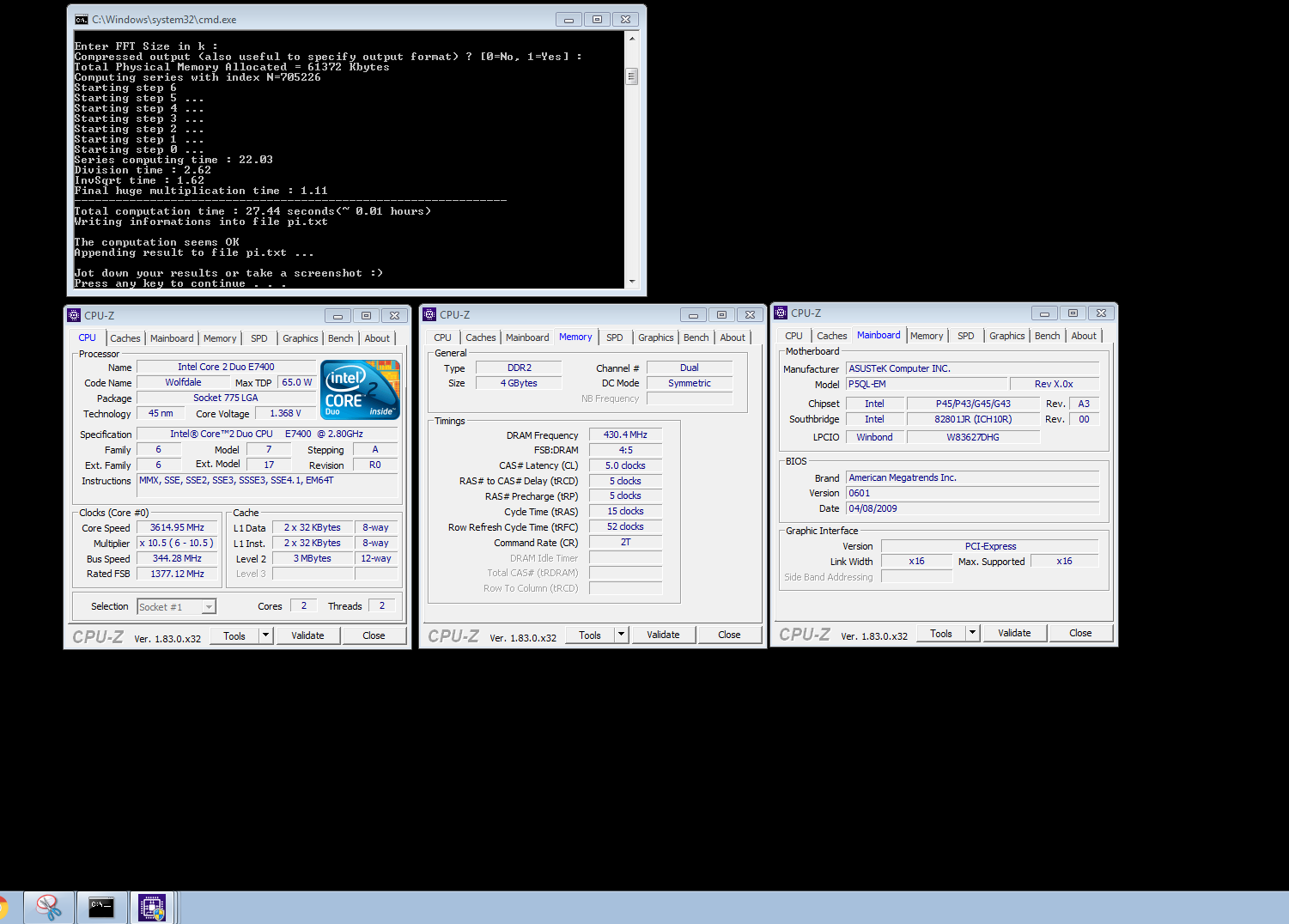Image resolution: width=1289 pixels, height=924 pixels.
Task: Click the Memory Size 4 GBytes field
Action: pyautogui.click(x=519, y=383)
